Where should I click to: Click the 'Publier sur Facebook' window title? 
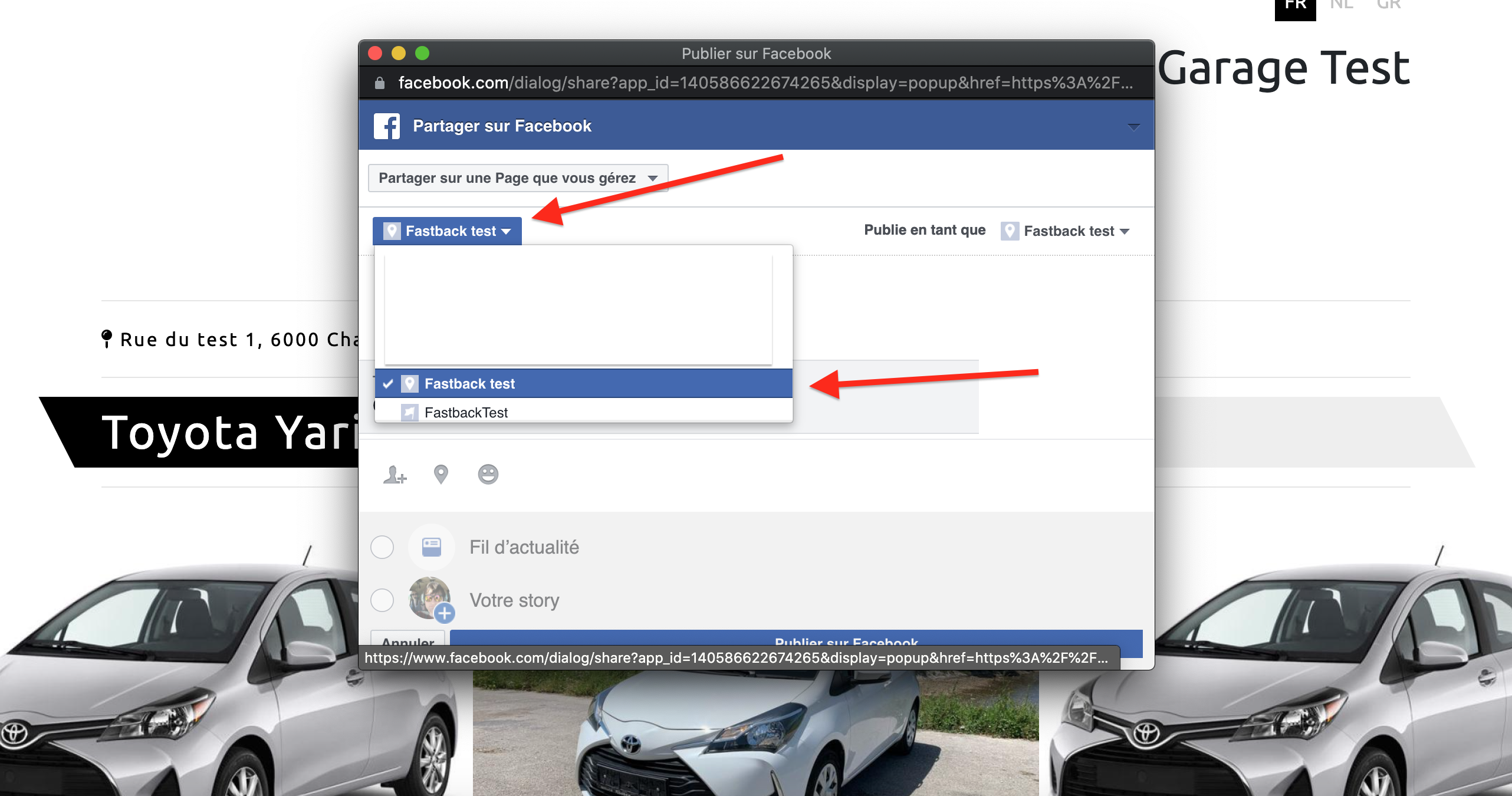pyautogui.click(x=756, y=54)
